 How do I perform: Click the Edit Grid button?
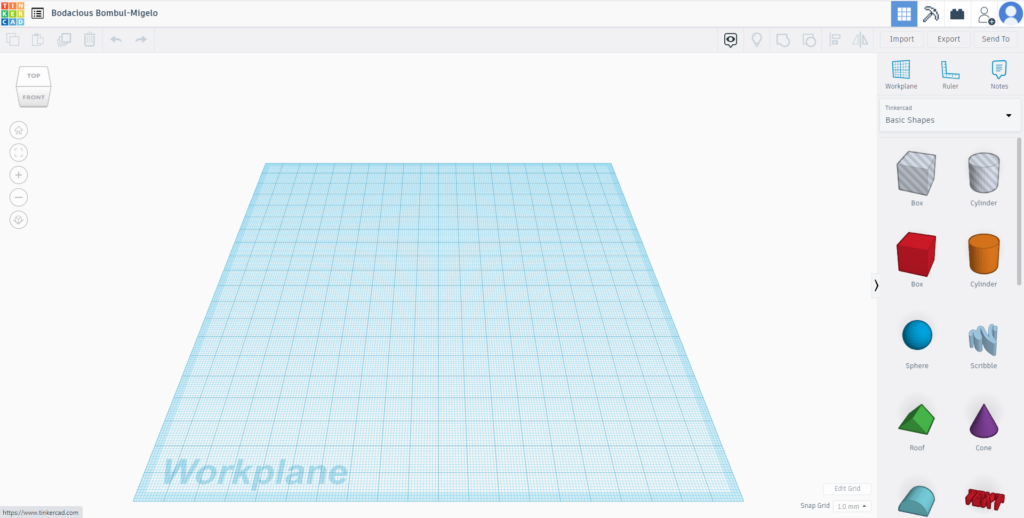pyautogui.click(x=847, y=489)
